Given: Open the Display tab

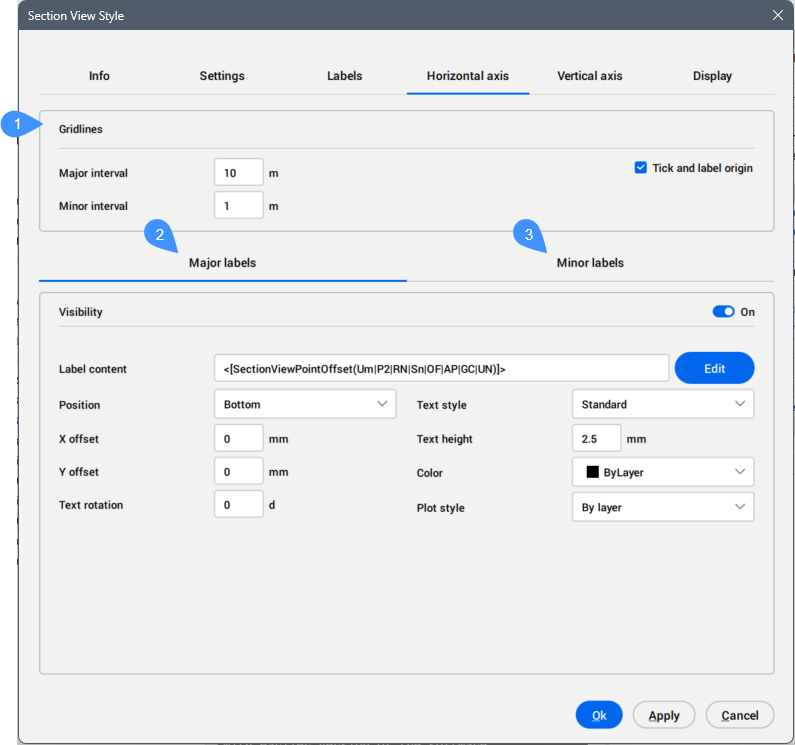Looking at the screenshot, I should pyautogui.click(x=712, y=76).
